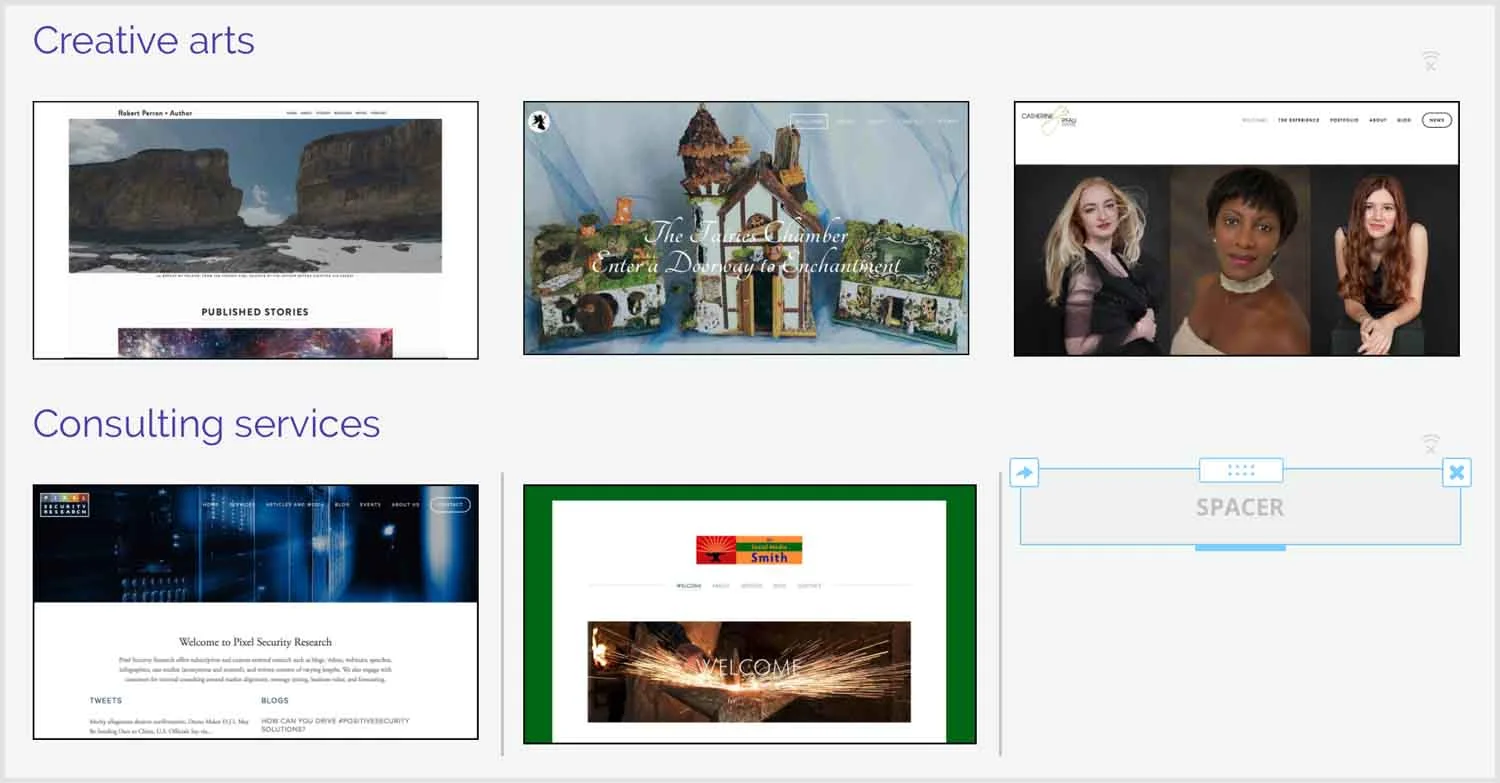Click the CONTACT button on the Pixel Security header
The height and width of the screenshot is (783, 1500).
(x=450, y=504)
